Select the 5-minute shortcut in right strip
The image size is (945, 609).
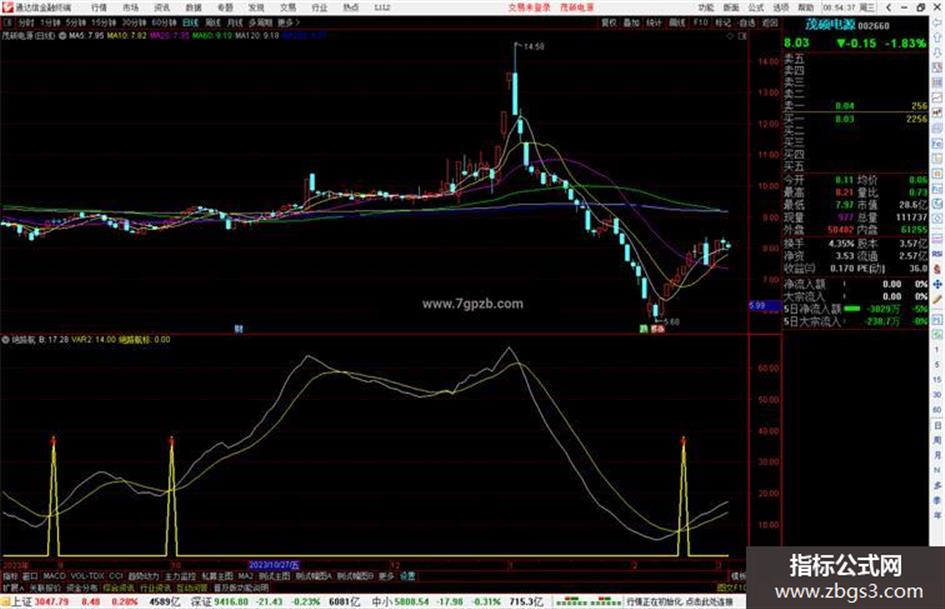tap(937, 365)
